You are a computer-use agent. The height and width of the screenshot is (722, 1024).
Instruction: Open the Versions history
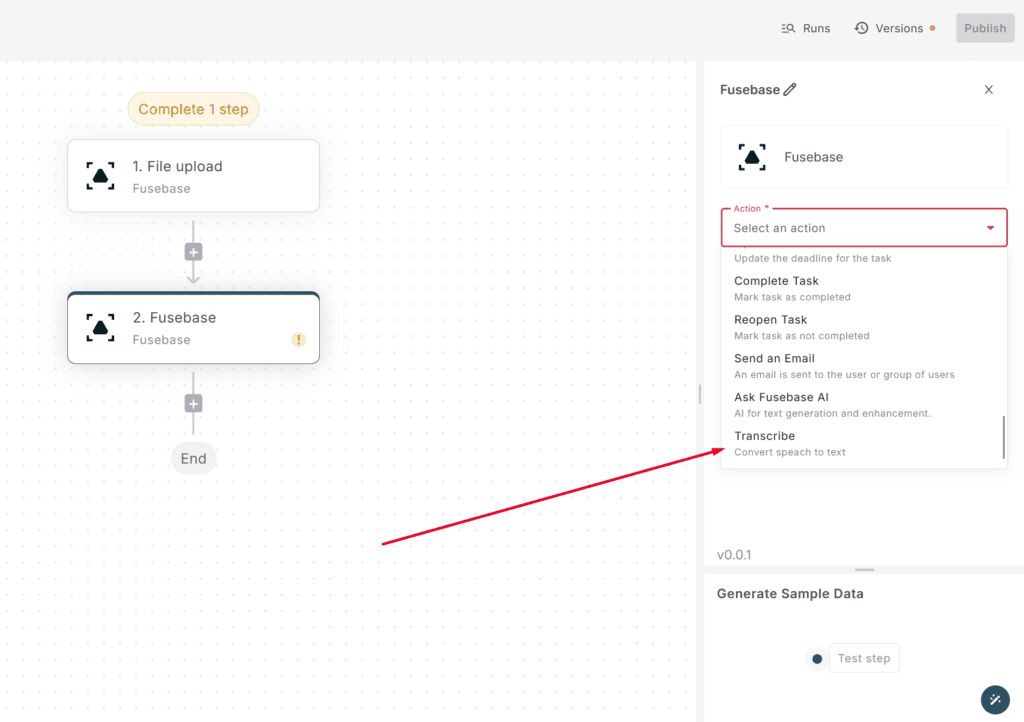click(894, 28)
